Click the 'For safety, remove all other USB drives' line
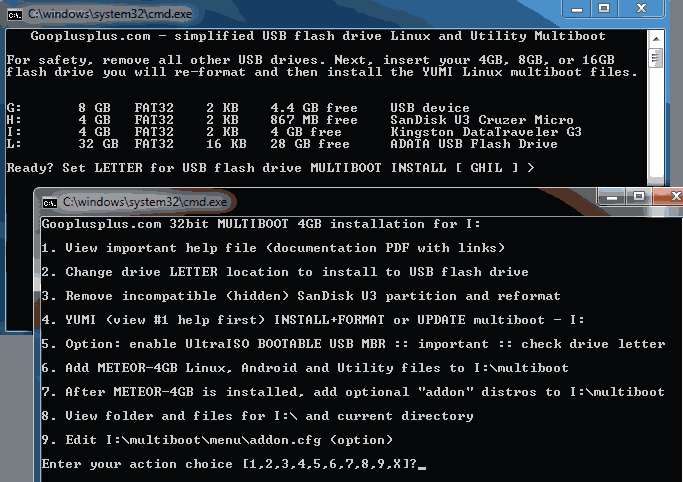Viewport: 683px width, 482px height. point(311,60)
